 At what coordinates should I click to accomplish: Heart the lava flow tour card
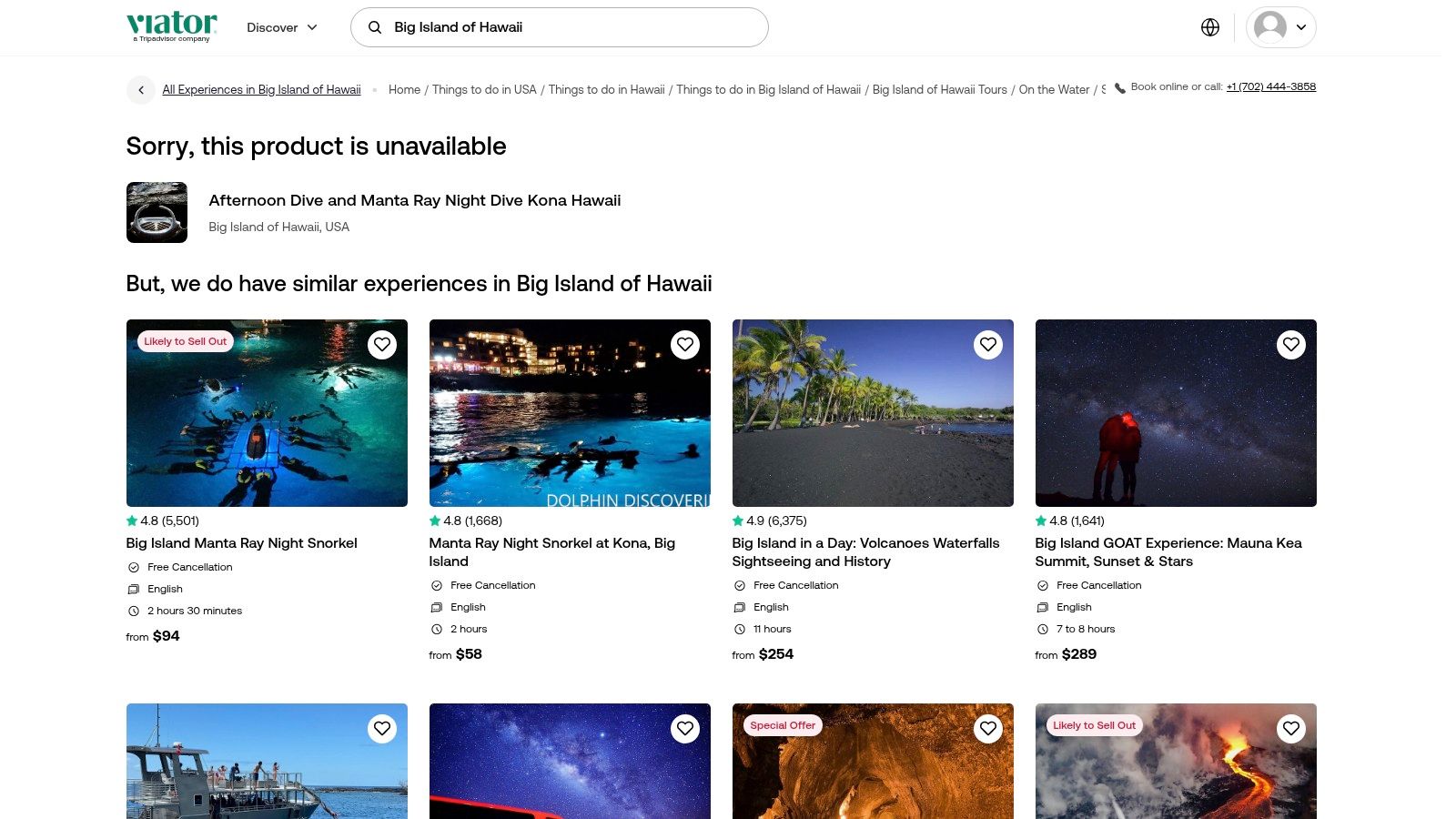[x=1291, y=729]
